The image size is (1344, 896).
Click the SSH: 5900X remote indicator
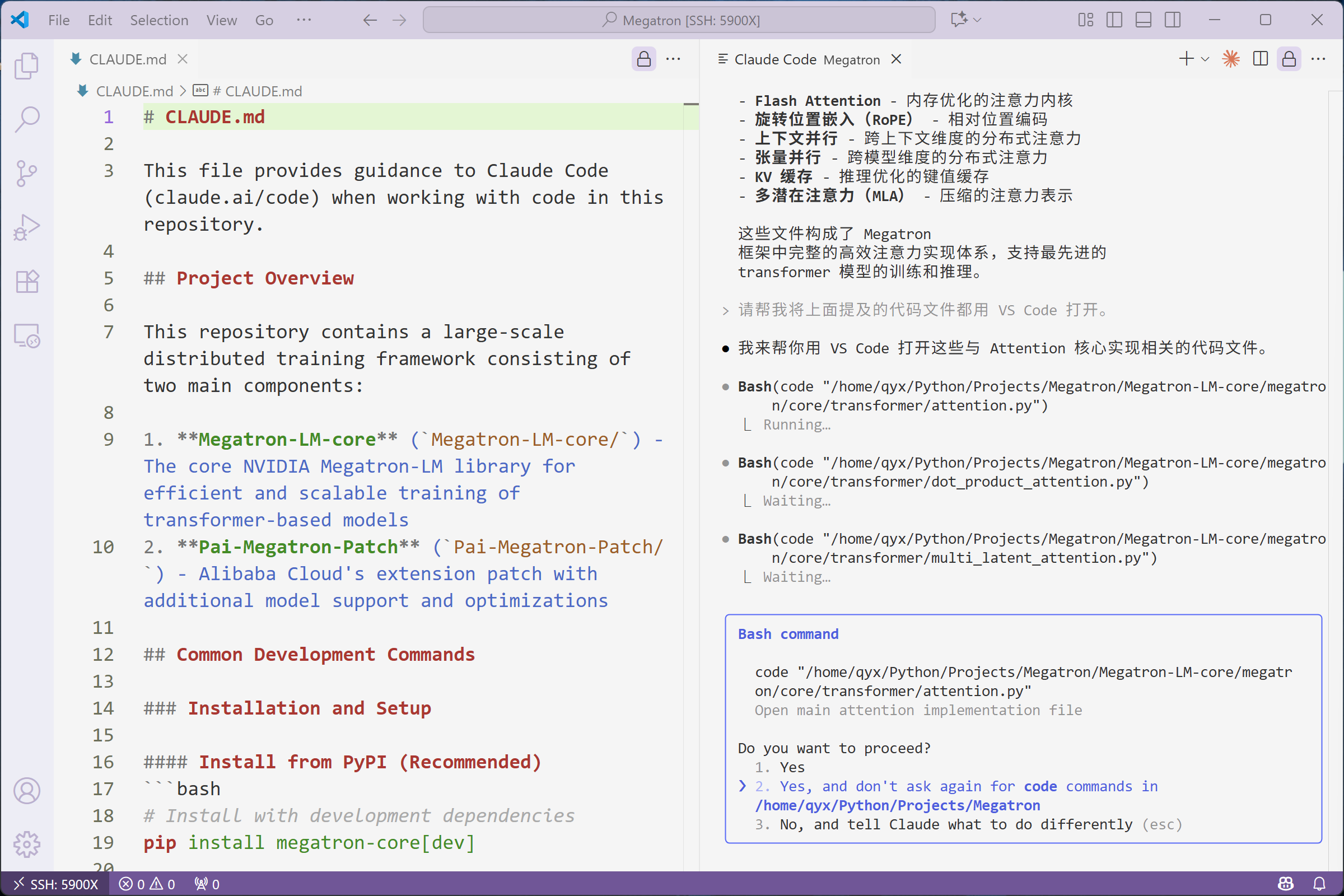pos(56,884)
